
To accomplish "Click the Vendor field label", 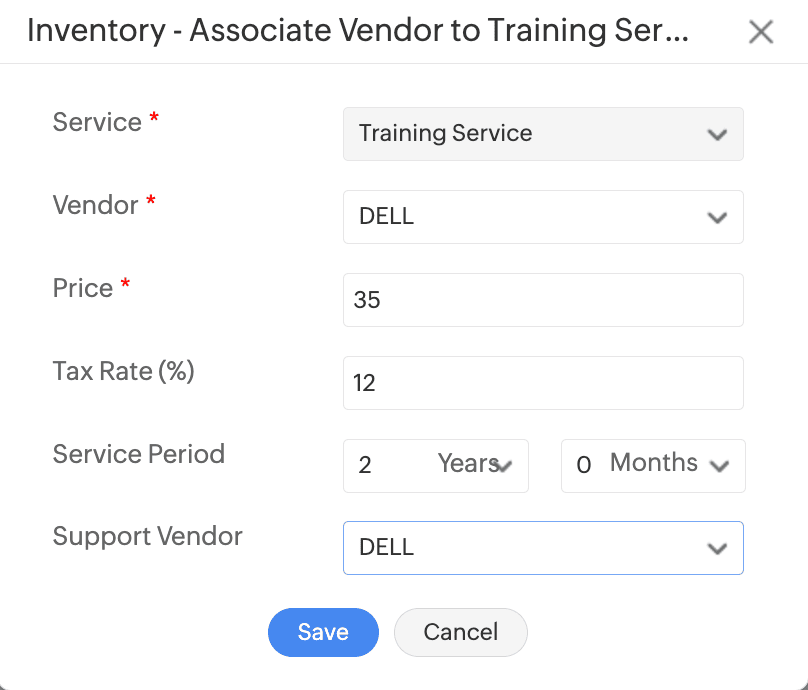I will click(95, 205).
